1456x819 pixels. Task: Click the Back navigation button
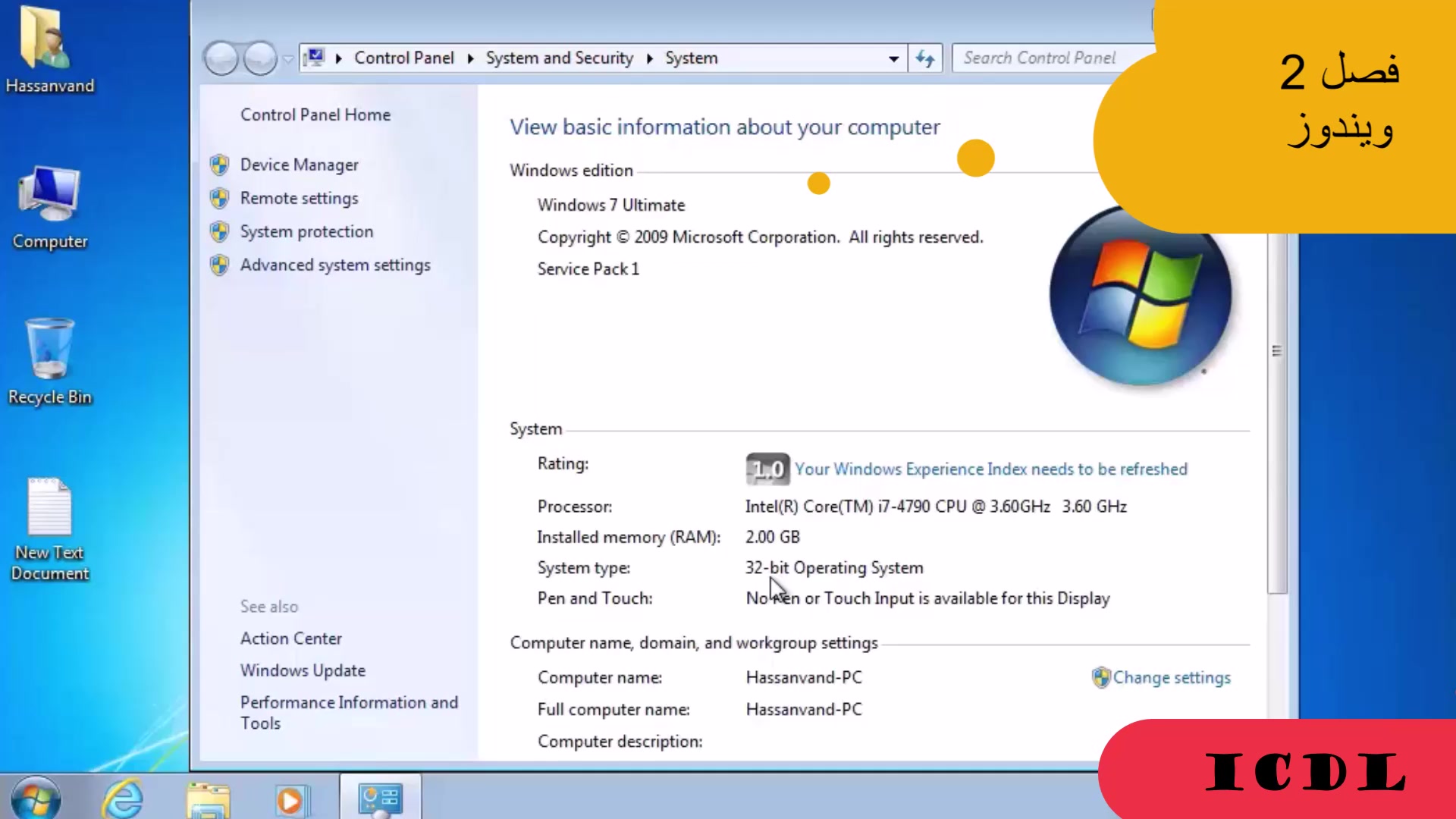pyautogui.click(x=221, y=58)
